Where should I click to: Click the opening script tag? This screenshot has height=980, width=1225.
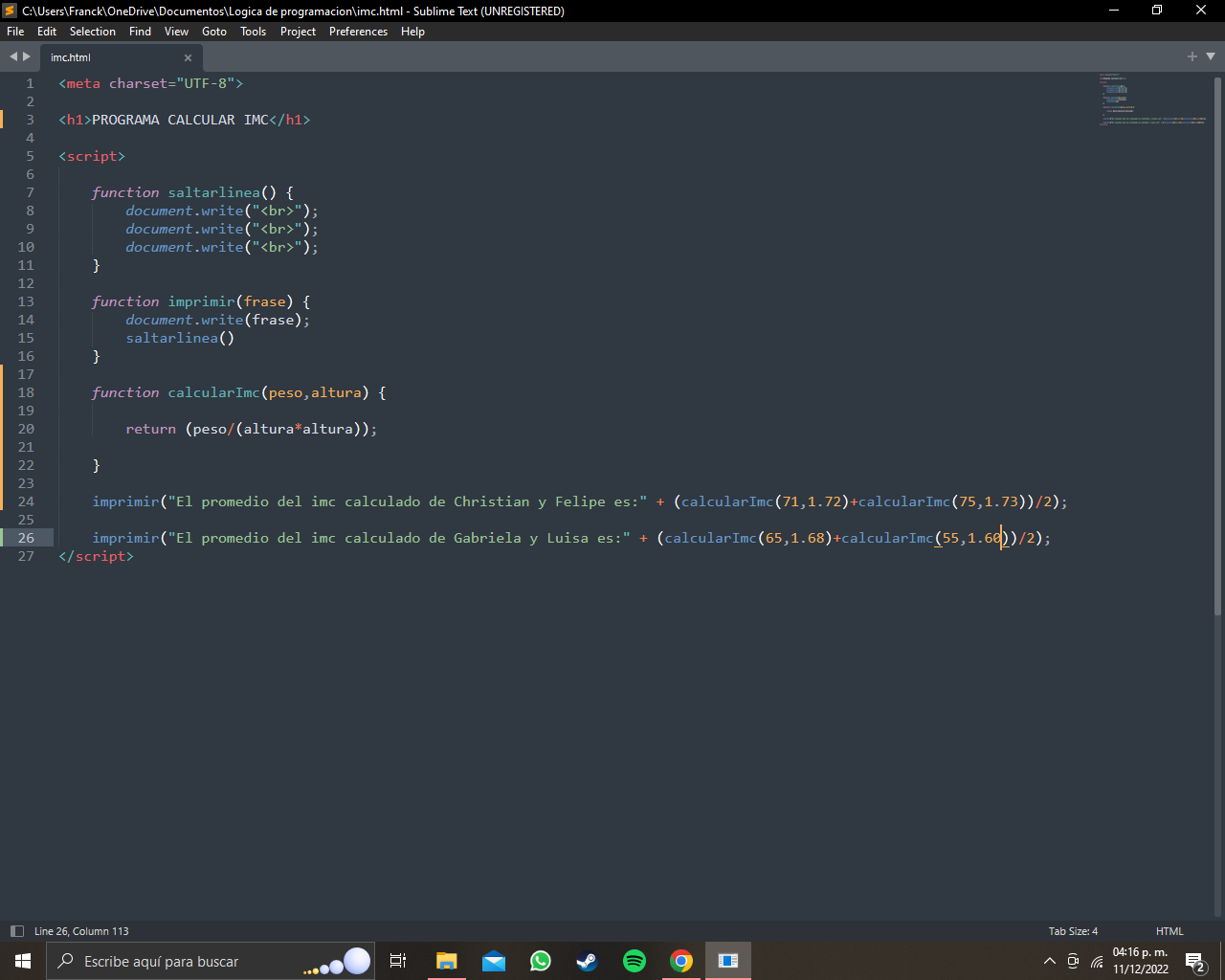coord(92,156)
